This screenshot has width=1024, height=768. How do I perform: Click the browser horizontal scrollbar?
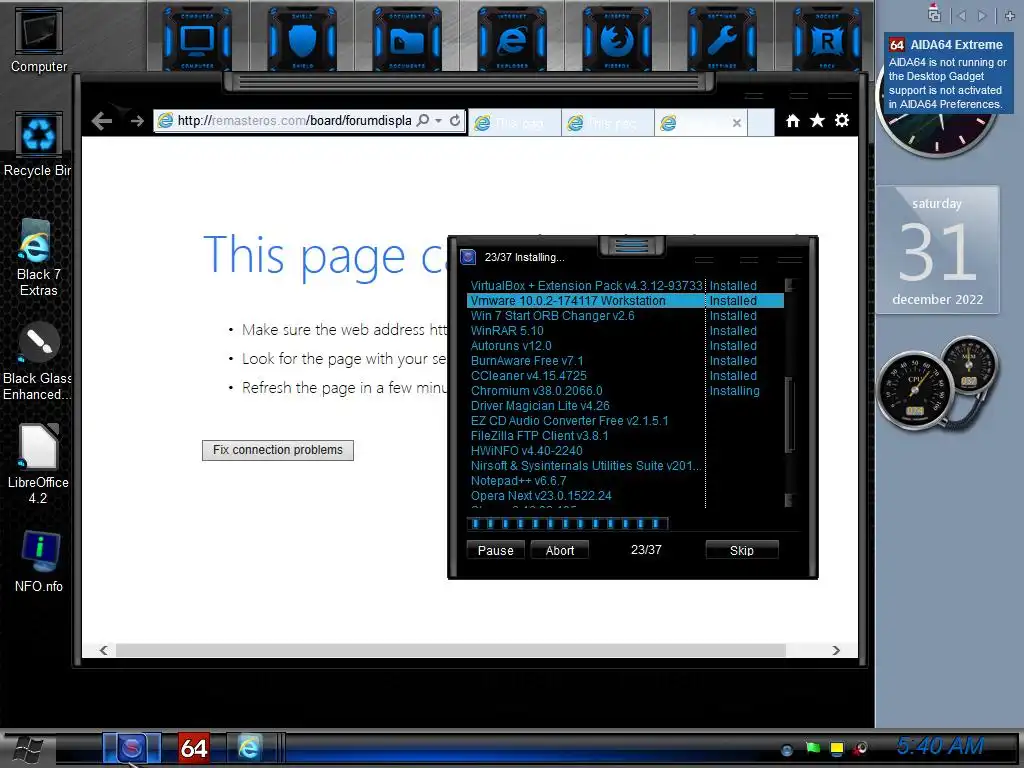pos(451,650)
